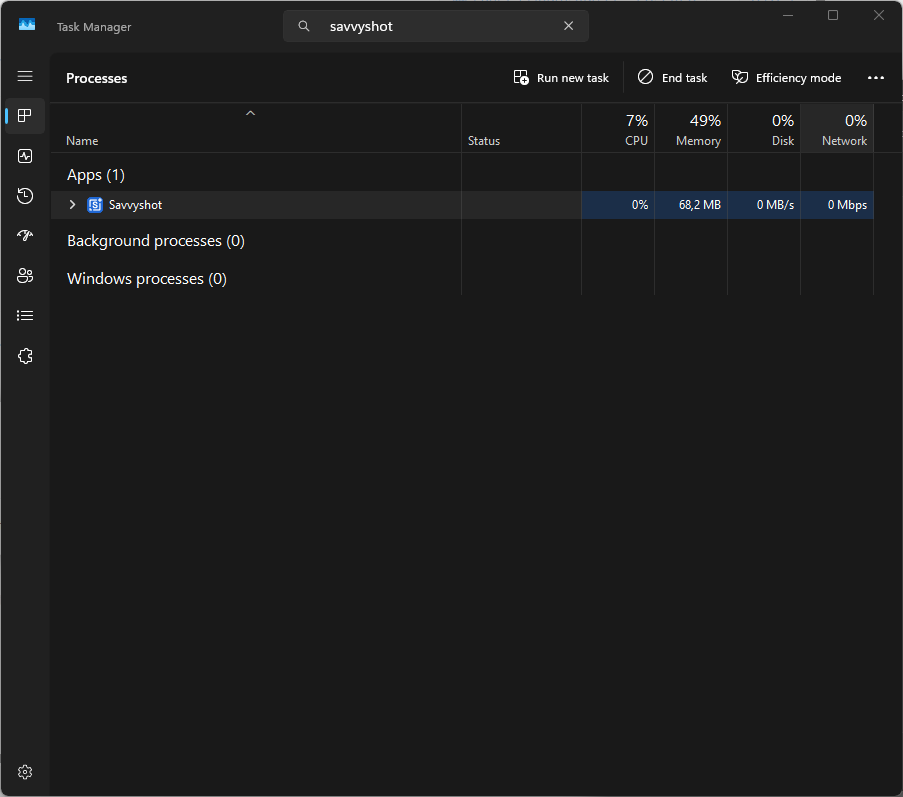This screenshot has height=797, width=903.
Task: Open the three-dot more options menu
Action: coord(875,78)
